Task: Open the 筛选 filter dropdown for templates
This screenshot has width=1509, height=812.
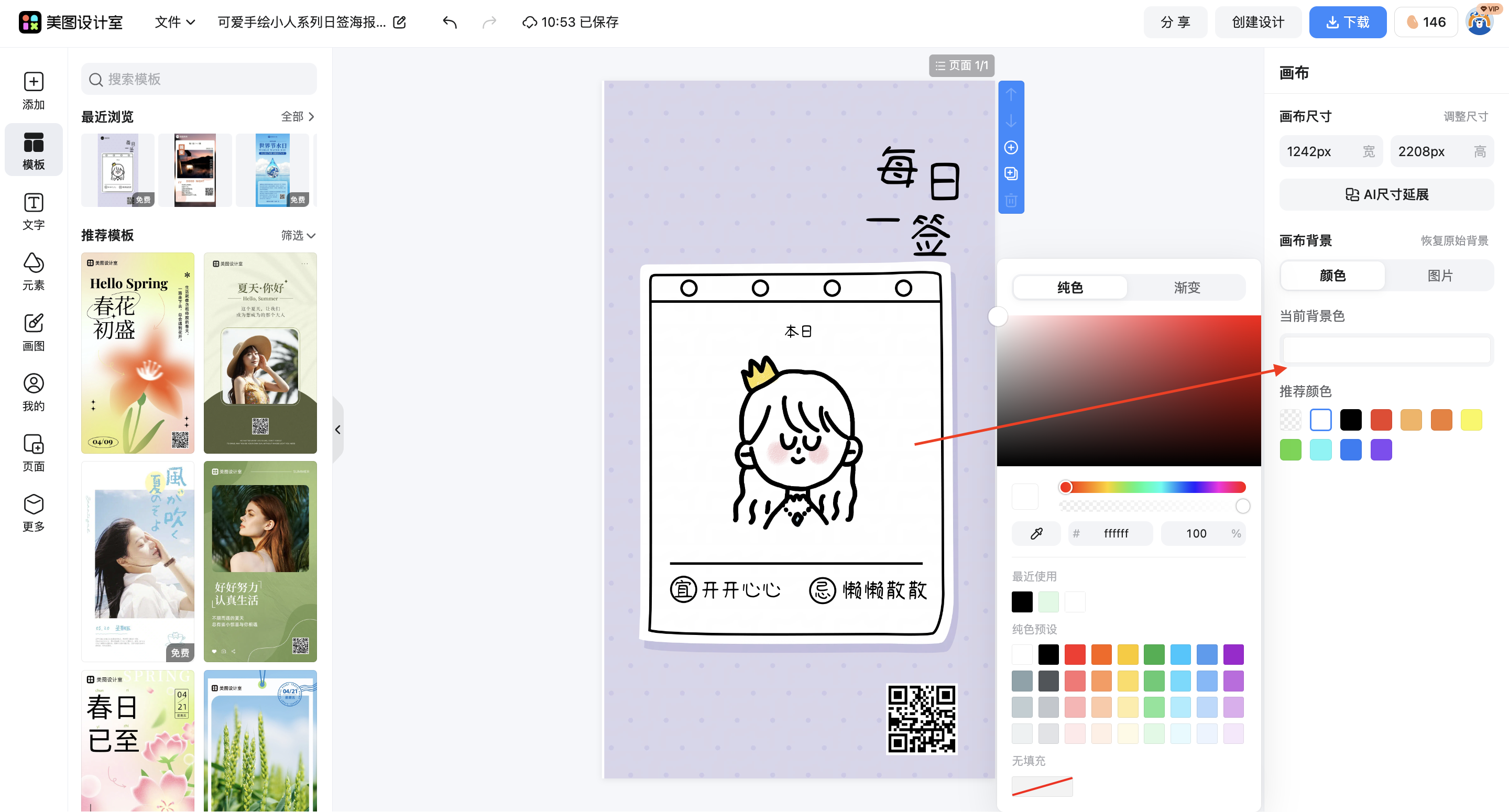Action: 298,236
